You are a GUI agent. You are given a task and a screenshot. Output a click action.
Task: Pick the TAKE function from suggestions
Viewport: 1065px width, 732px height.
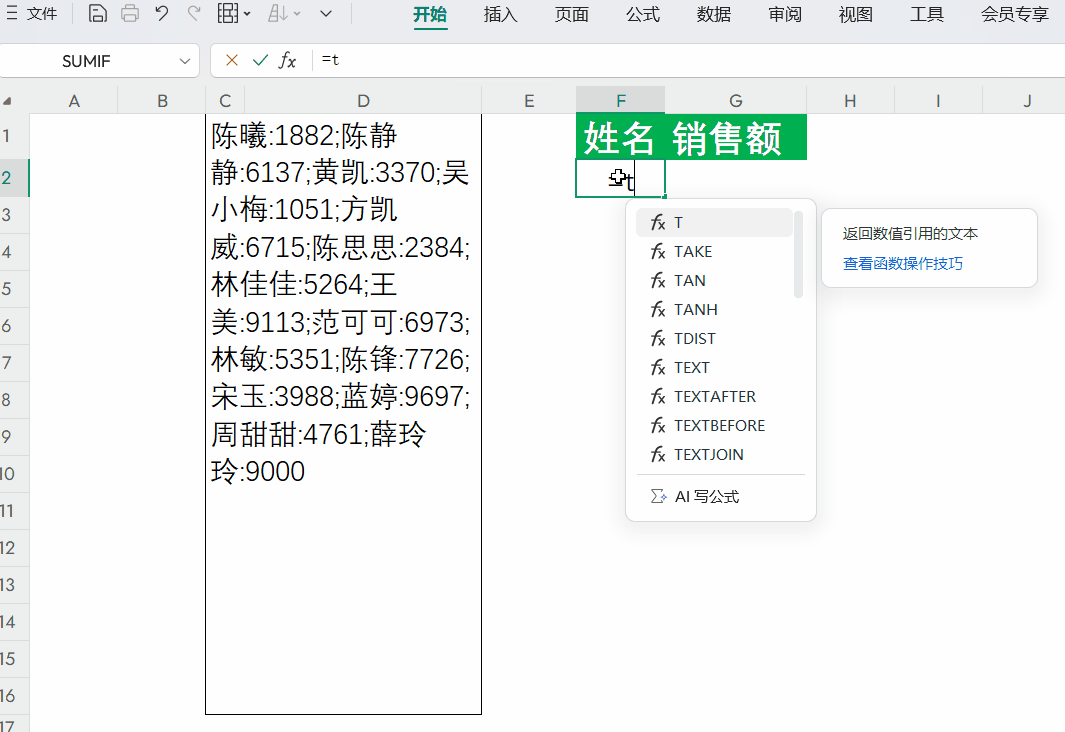point(693,252)
